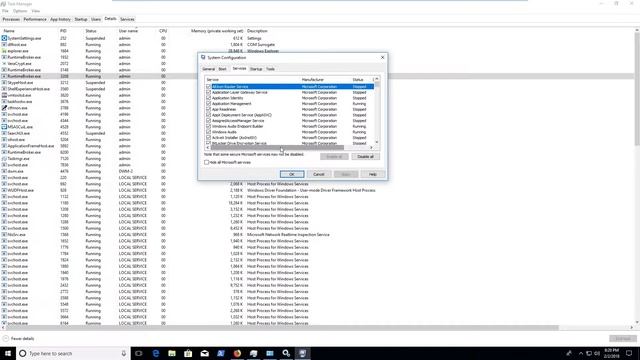Click dllhost.exe process icon
The height and width of the screenshot is (360, 640).
click(4, 44)
